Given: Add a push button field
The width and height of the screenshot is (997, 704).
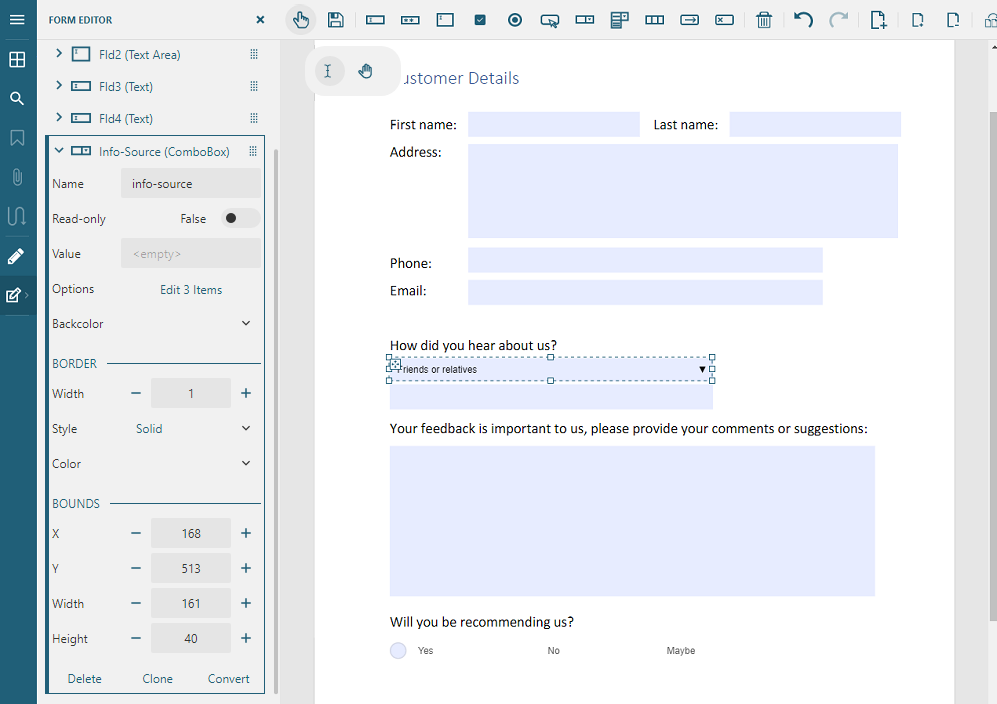Looking at the screenshot, I should click(x=550, y=21).
